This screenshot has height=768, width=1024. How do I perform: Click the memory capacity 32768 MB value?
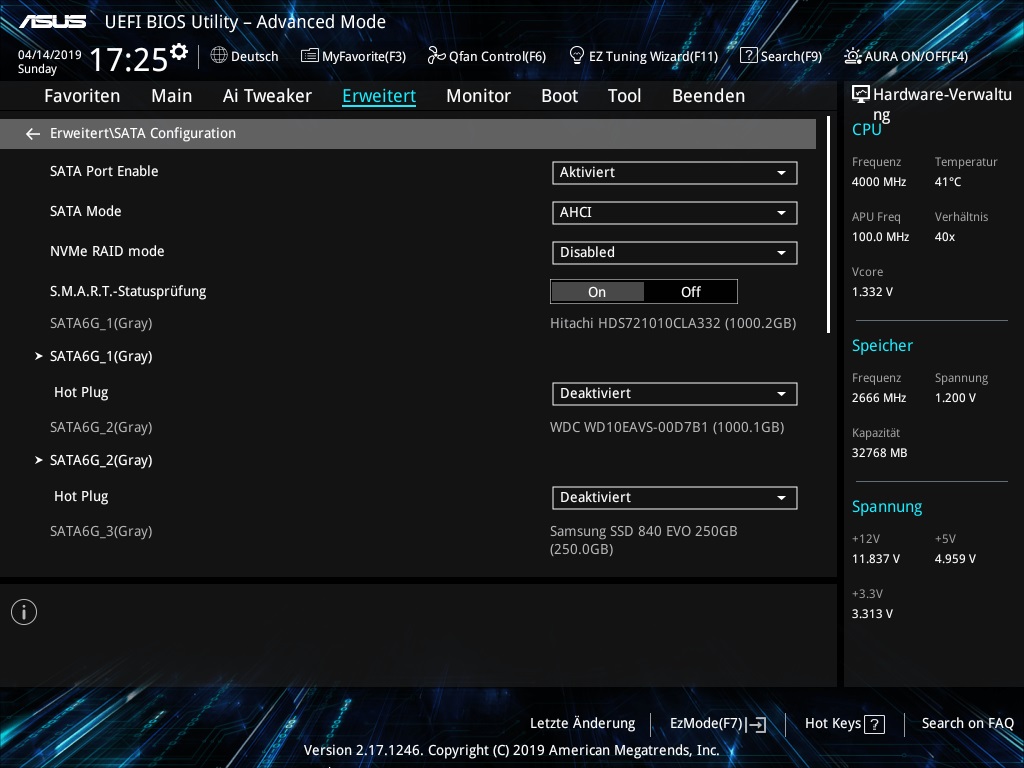pyautogui.click(x=879, y=453)
